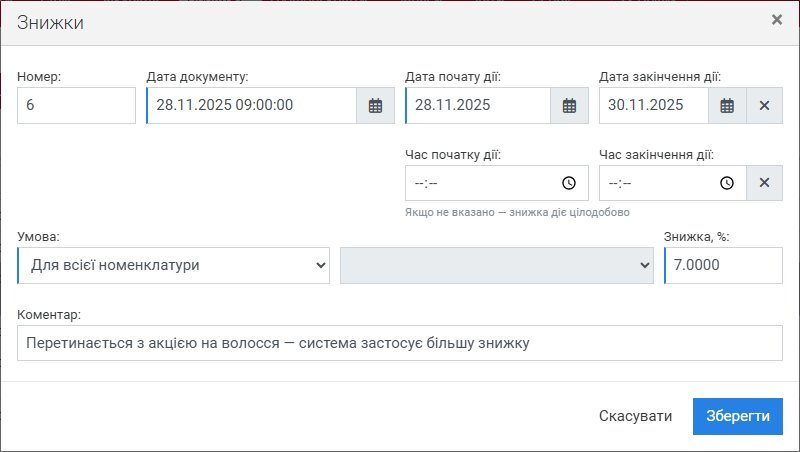The height and width of the screenshot is (452, 800).
Task: Click the 'Номер:' label
Action: tap(39, 77)
